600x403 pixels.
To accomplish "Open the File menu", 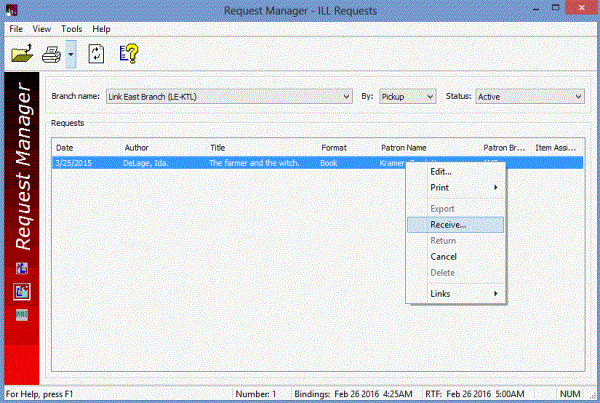I will tap(16, 29).
